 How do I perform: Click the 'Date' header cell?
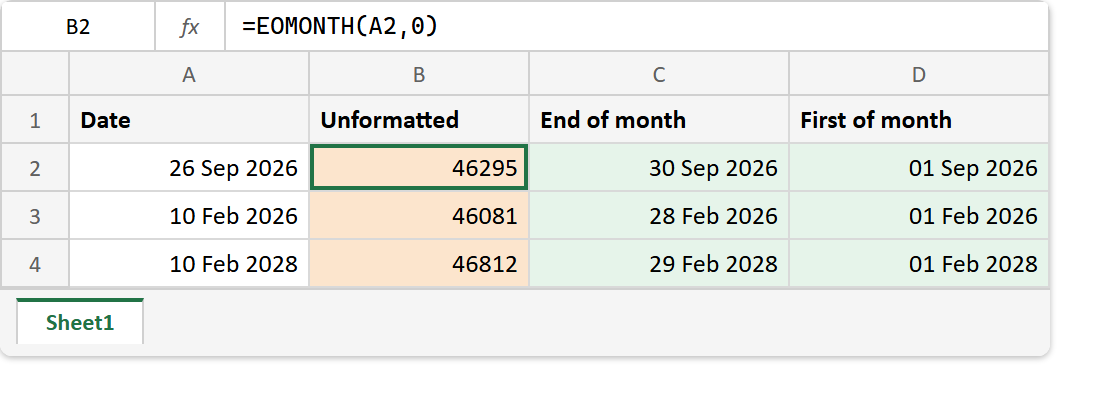pyautogui.click(x=188, y=120)
